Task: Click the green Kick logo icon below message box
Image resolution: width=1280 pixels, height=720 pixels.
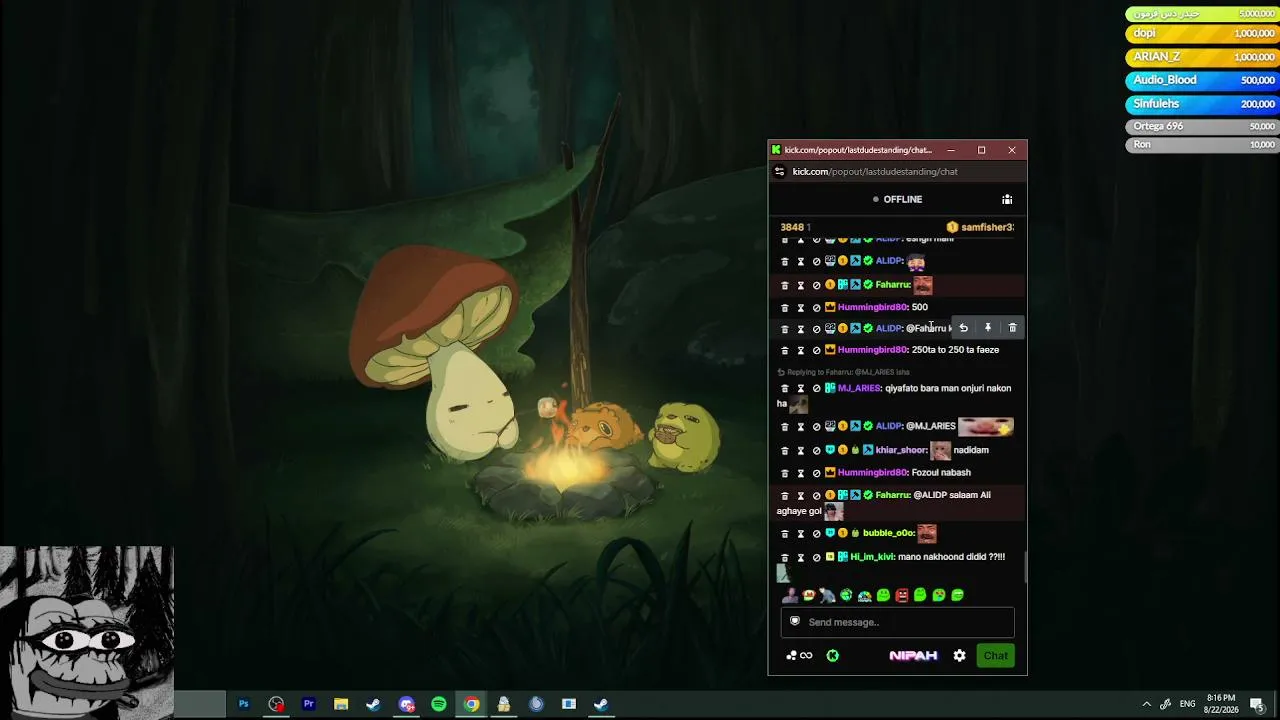Action: [833, 656]
